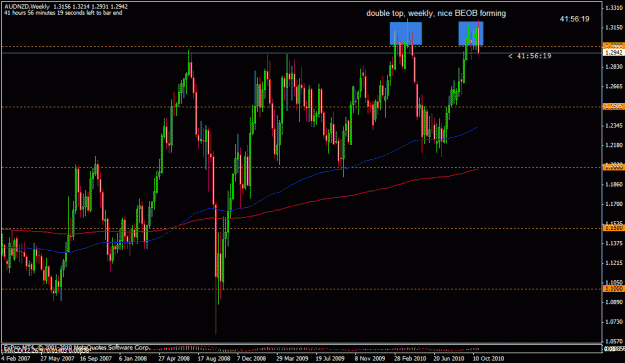Click the 8 Nov 2009 date label
This screenshot has width=625, height=363.
click(369, 358)
